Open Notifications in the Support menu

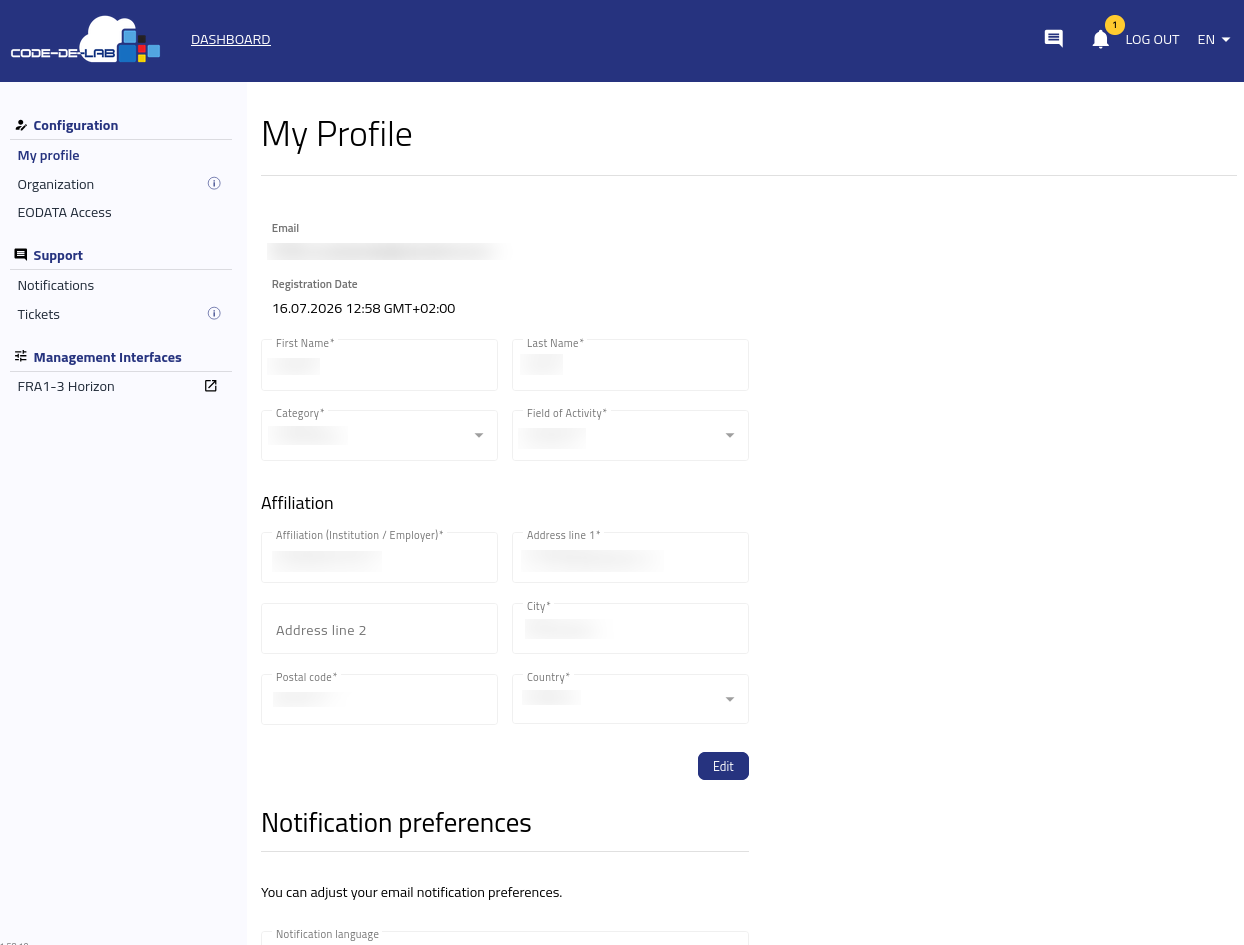pos(56,286)
